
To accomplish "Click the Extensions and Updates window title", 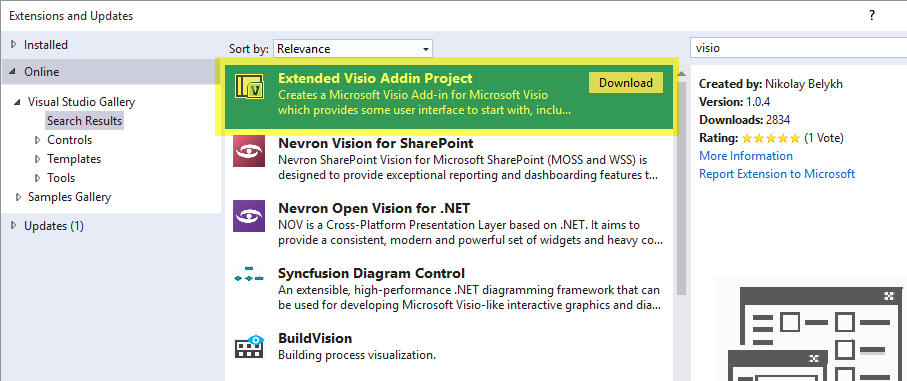I will pos(71,16).
